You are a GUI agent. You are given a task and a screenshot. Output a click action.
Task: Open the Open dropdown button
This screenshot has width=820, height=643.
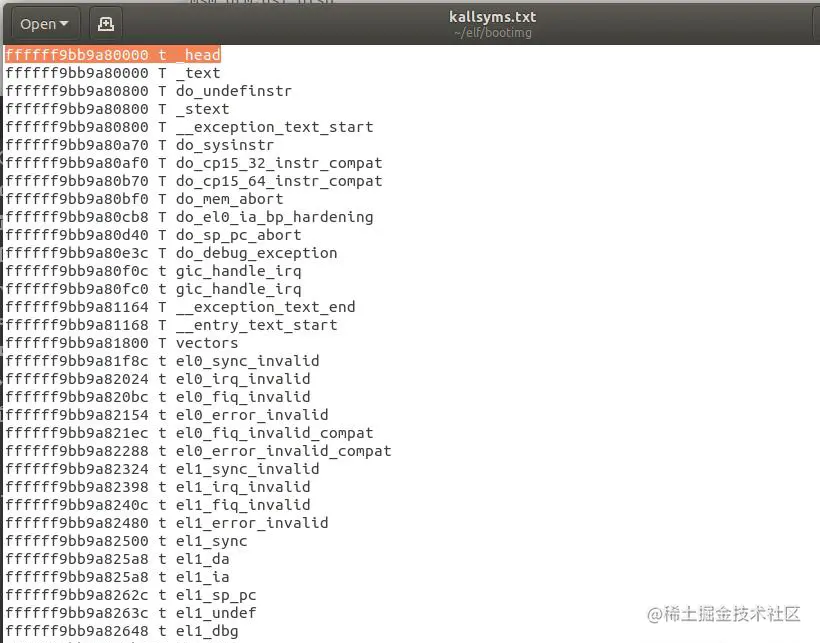tap(44, 24)
